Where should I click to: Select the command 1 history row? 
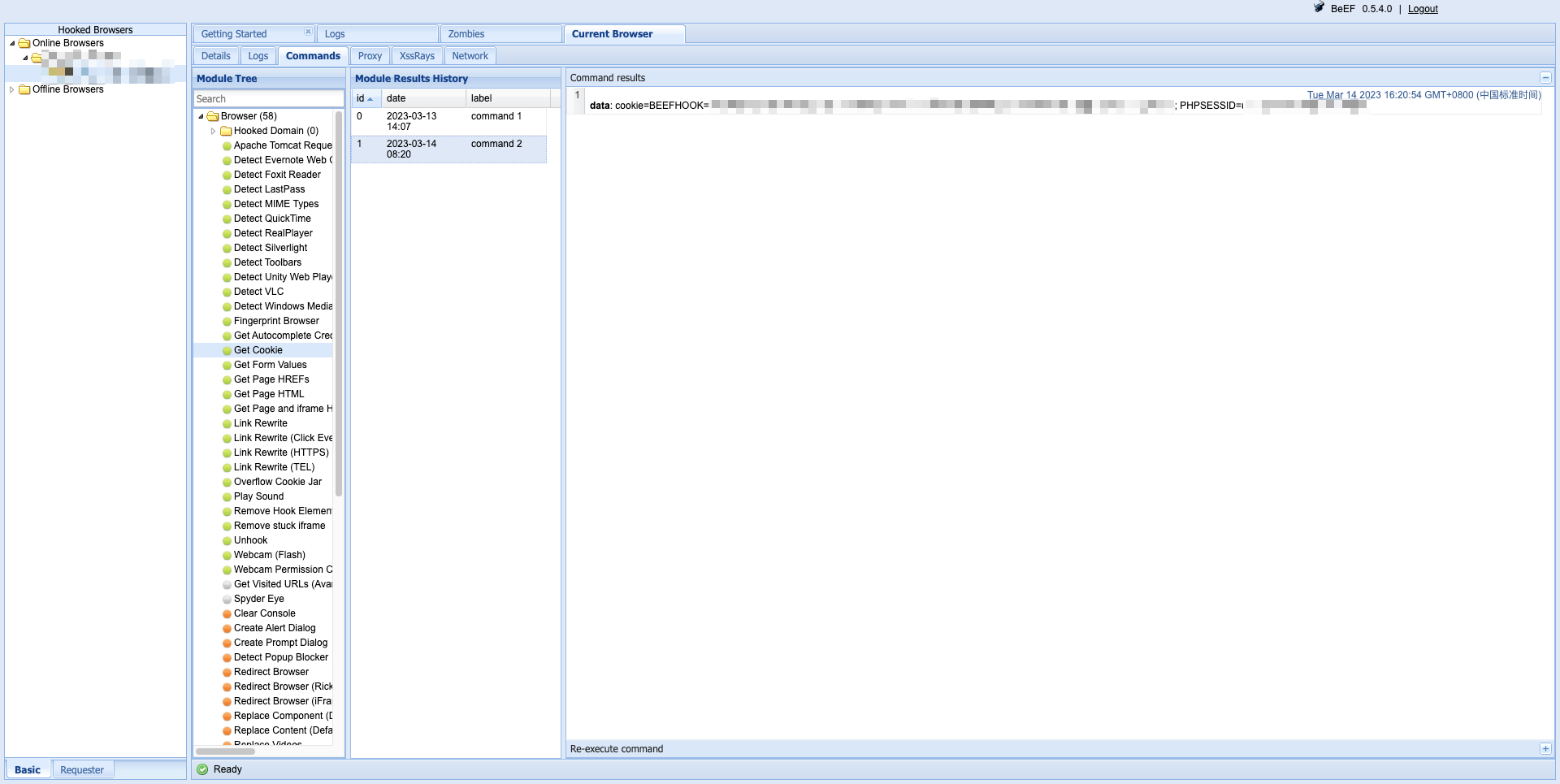[448, 122]
